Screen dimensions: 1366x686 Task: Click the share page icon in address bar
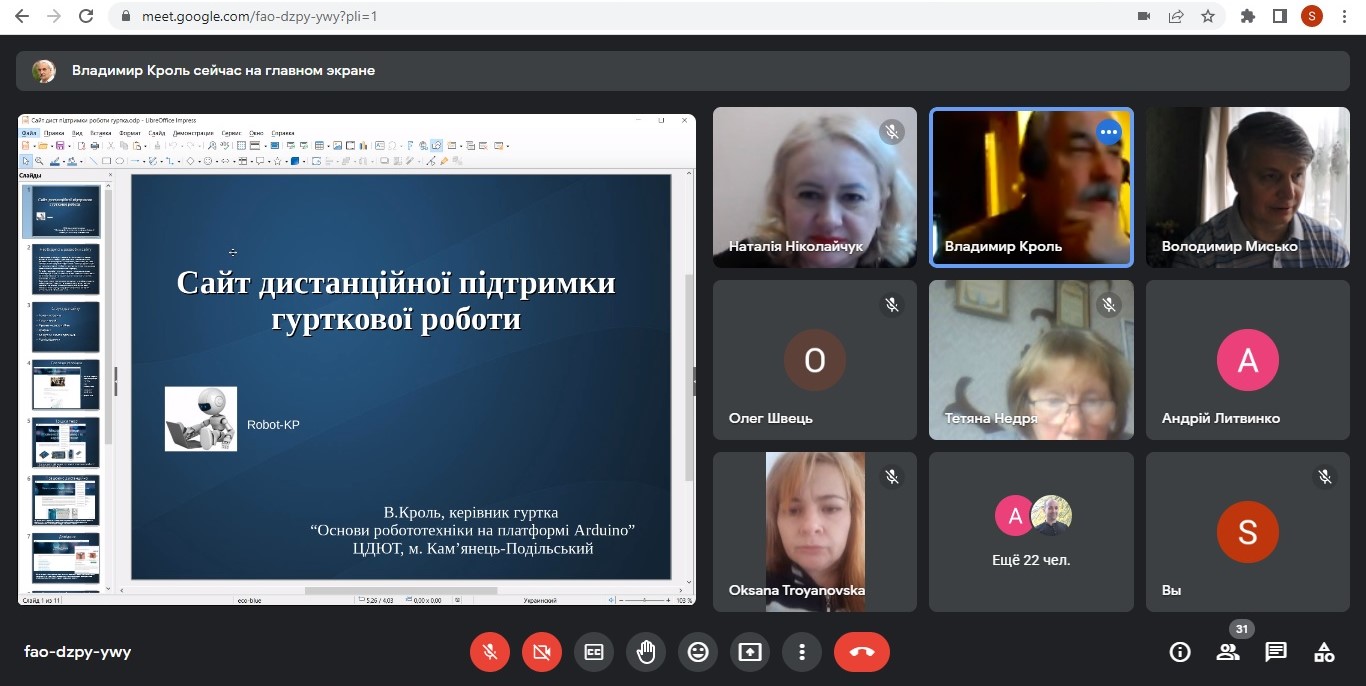[1176, 16]
